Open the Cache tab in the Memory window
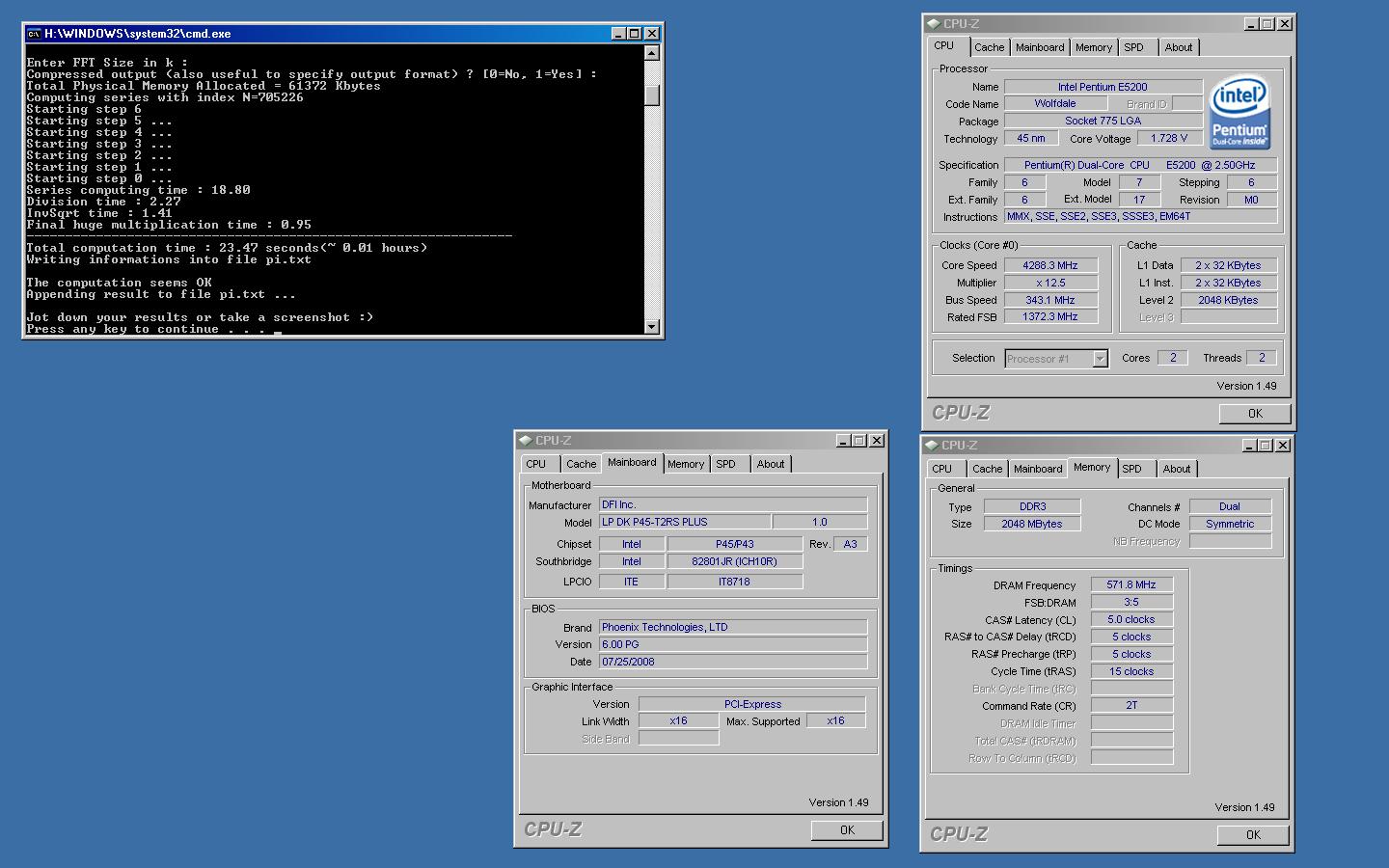 pyautogui.click(x=988, y=469)
